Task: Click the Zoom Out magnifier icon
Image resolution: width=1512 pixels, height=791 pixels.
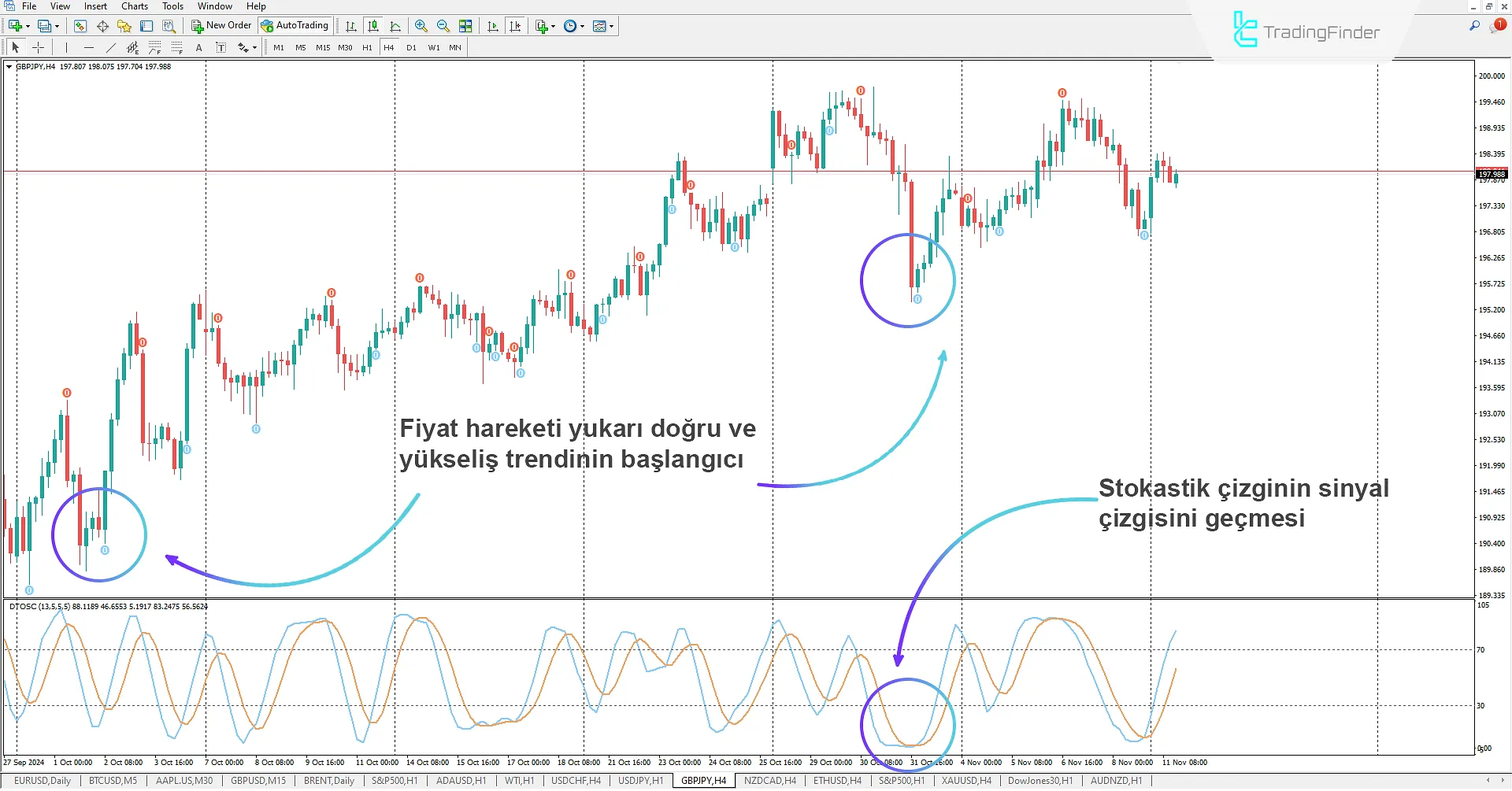Action: (x=443, y=26)
